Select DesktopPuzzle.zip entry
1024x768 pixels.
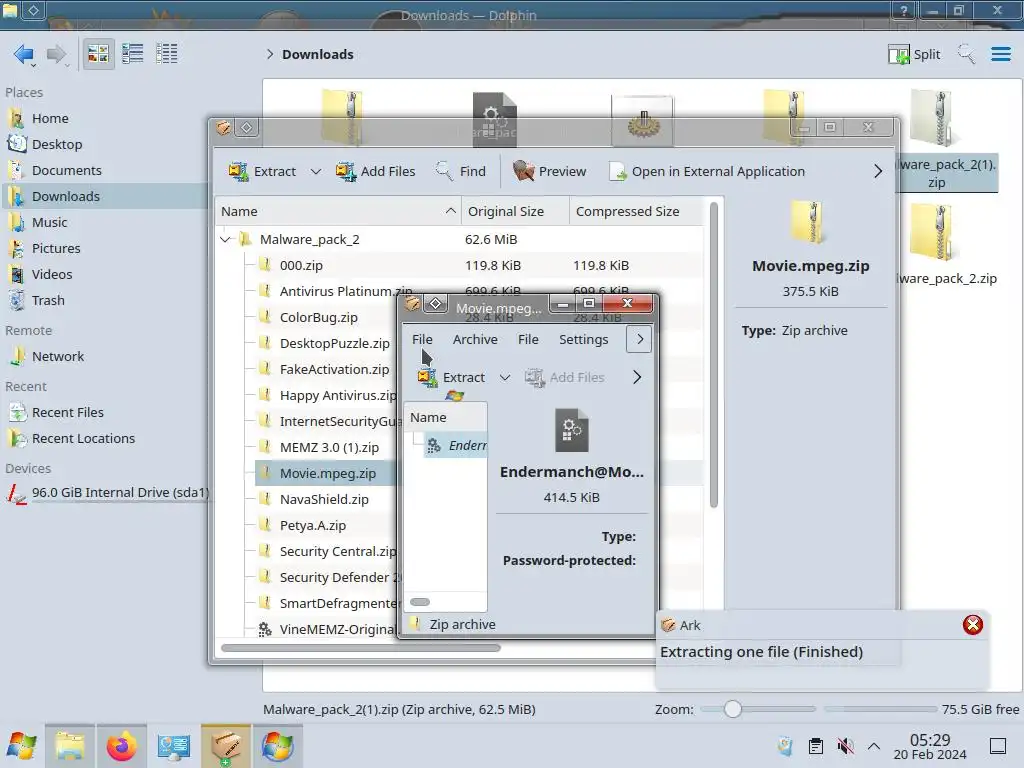[334, 344]
